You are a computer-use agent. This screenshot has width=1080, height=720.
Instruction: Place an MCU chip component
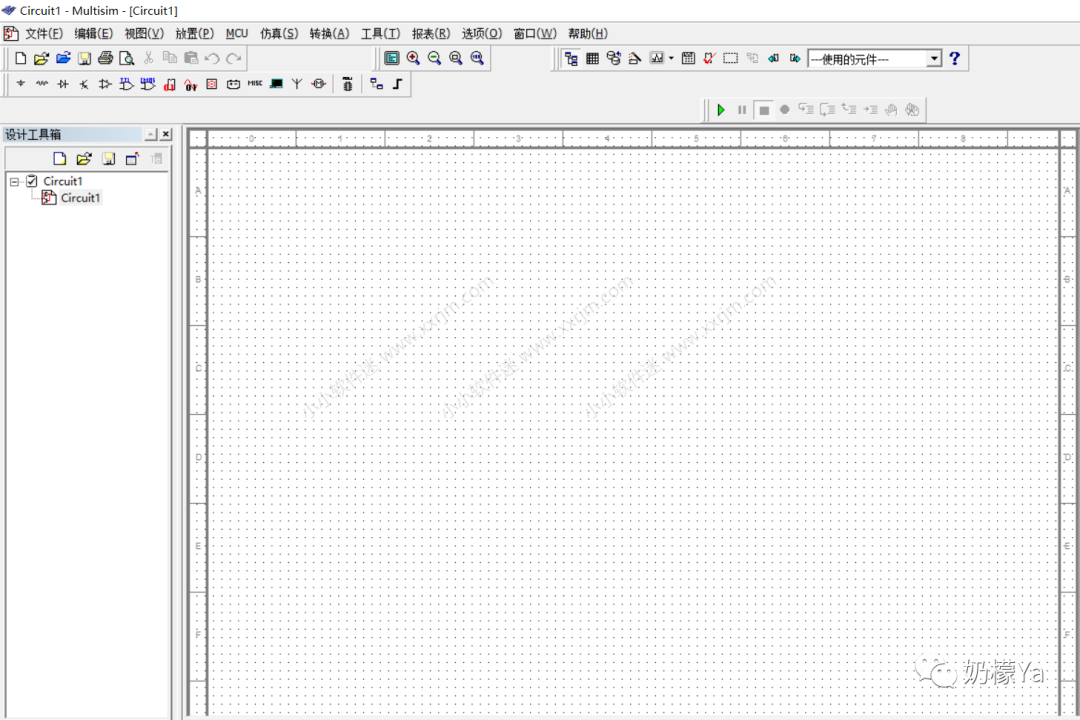[348, 84]
